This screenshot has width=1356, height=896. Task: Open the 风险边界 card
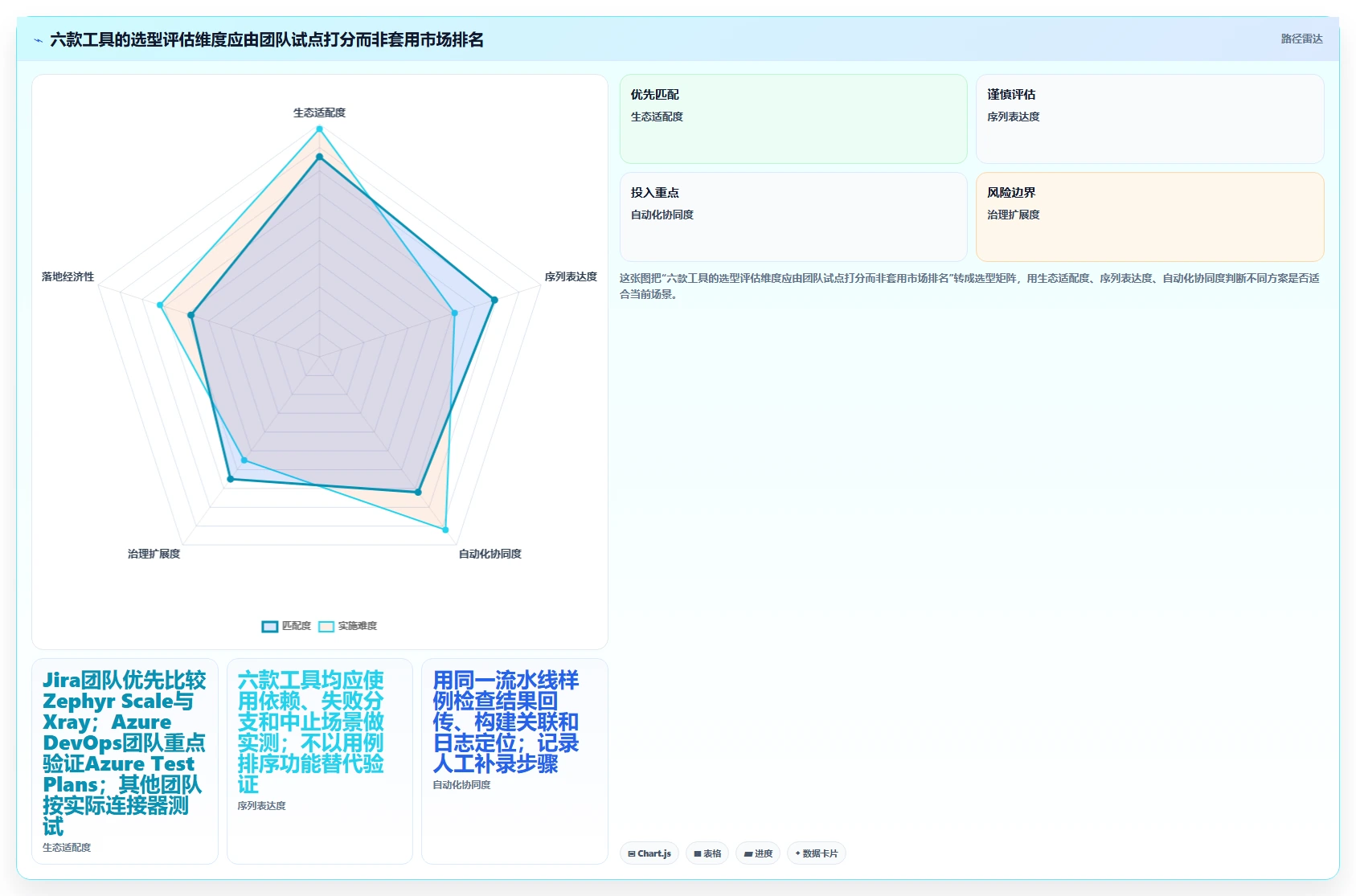[1149, 217]
